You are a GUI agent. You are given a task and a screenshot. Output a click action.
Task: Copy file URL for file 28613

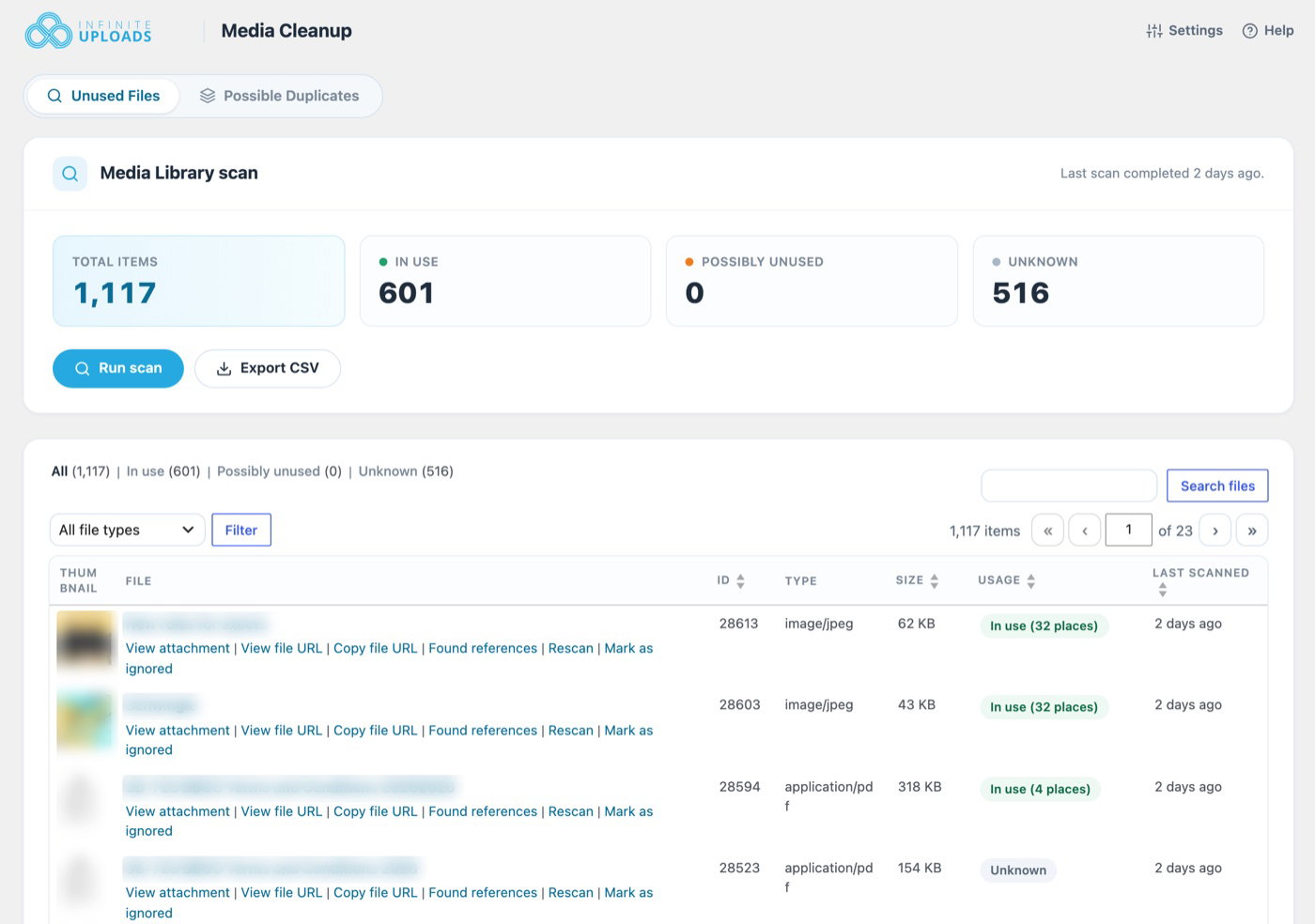tap(376, 648)
